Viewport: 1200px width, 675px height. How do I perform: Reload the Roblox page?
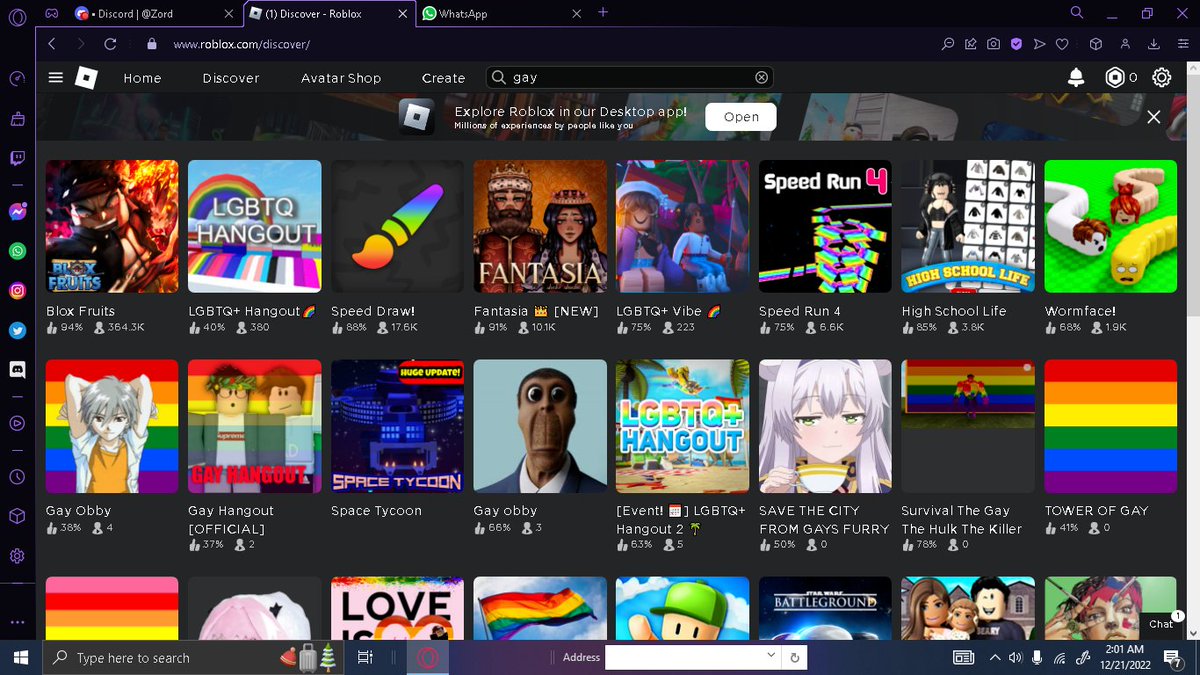point(110,44)
